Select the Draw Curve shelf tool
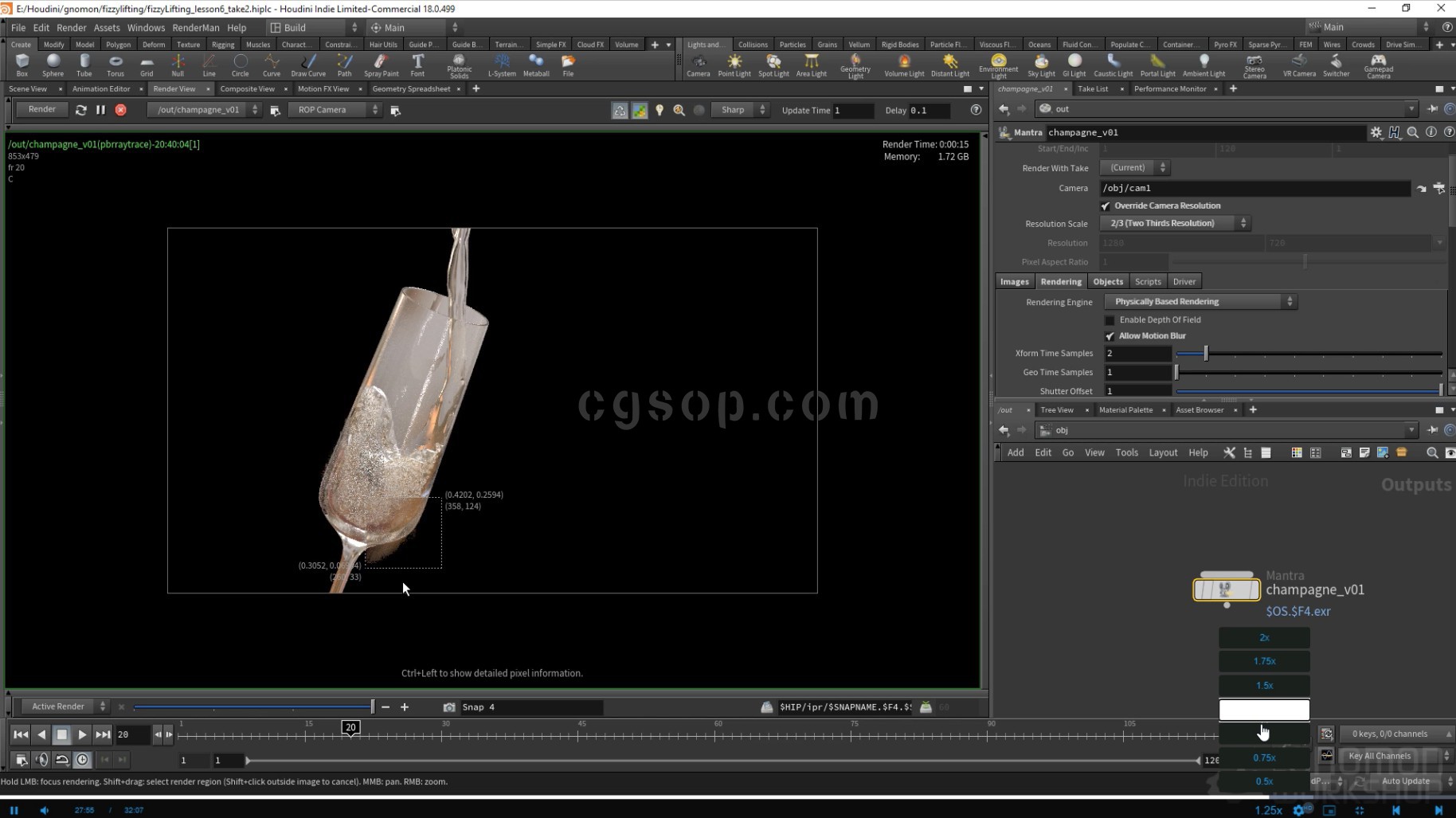 308,65
